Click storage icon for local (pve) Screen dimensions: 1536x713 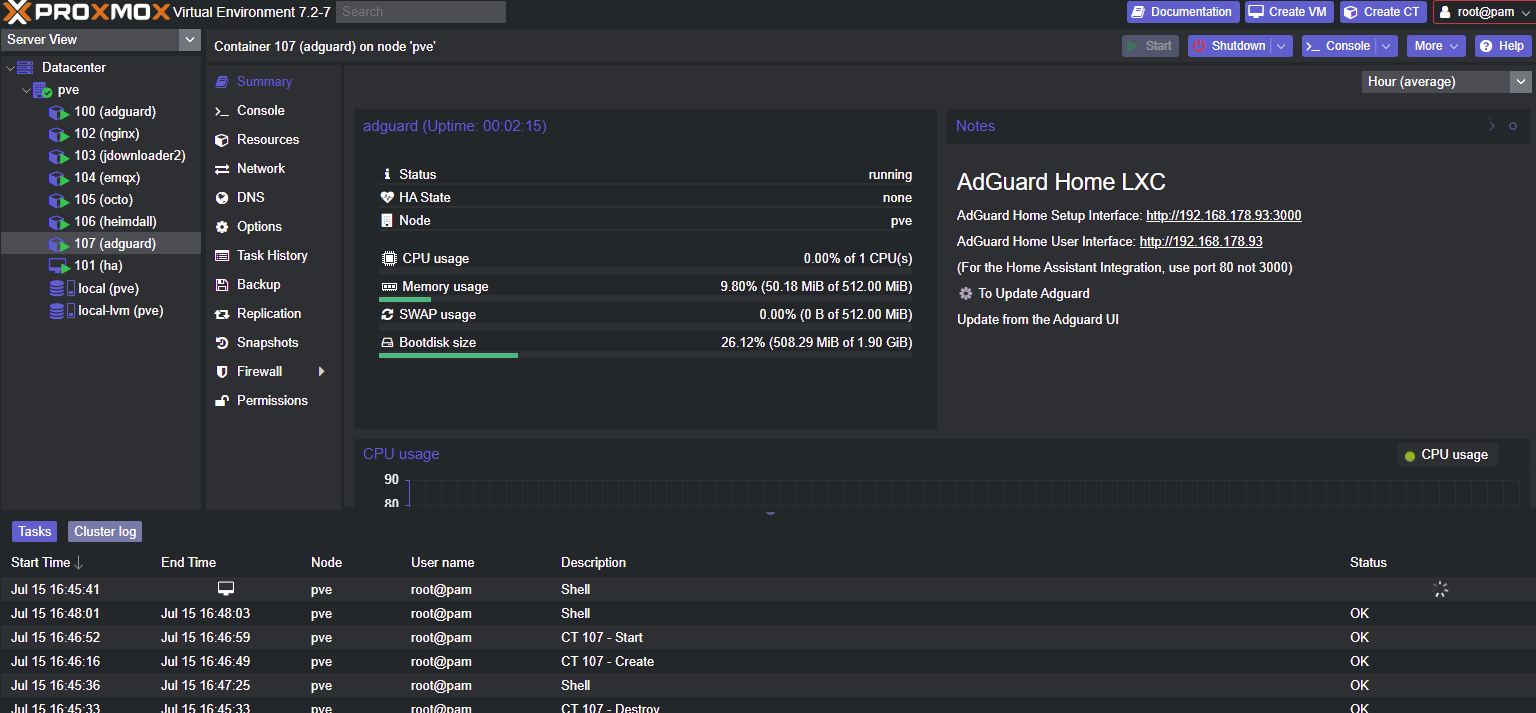pyautogui.click(x=62, y=288)
